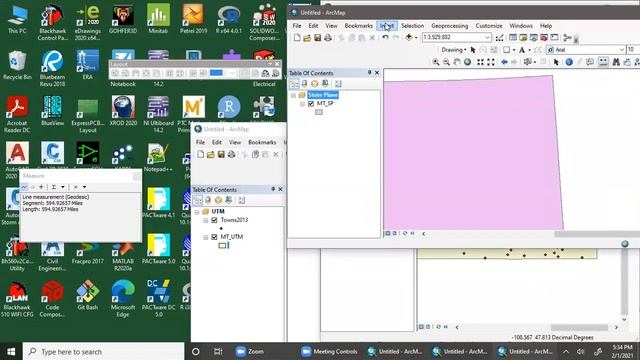
Task: Open the Drawing dropdown menu
Action: point(454,50)
